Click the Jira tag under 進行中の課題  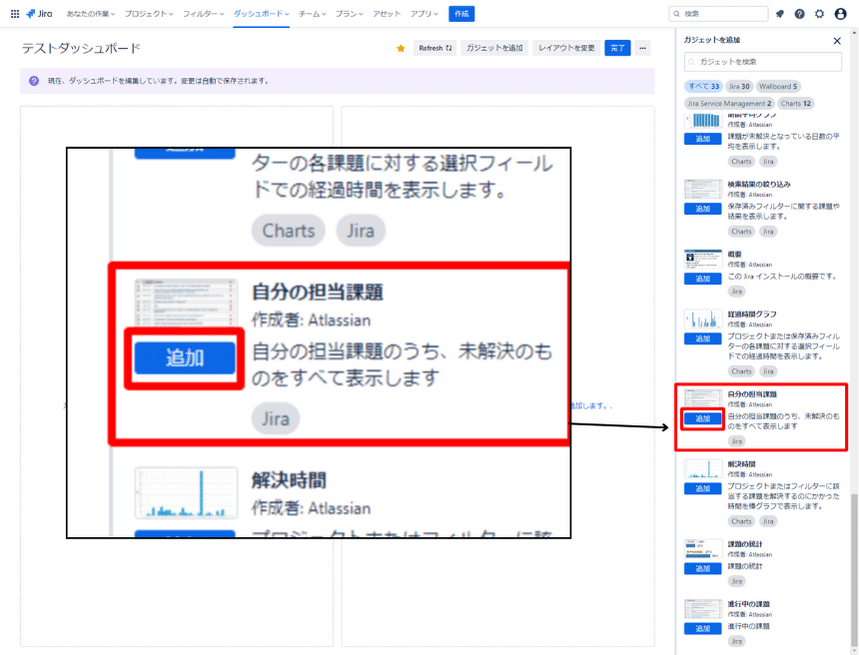pos(737,641)
